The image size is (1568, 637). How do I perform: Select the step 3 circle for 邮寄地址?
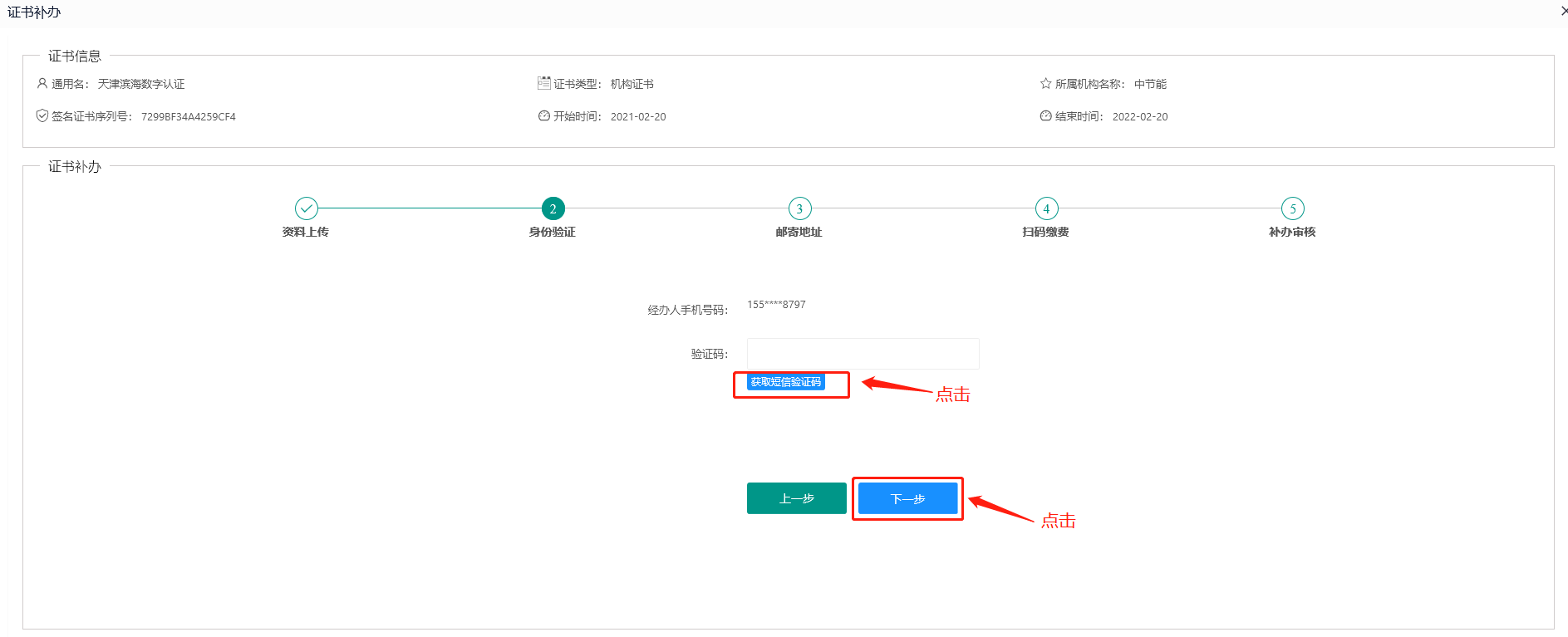click(799, 208)
